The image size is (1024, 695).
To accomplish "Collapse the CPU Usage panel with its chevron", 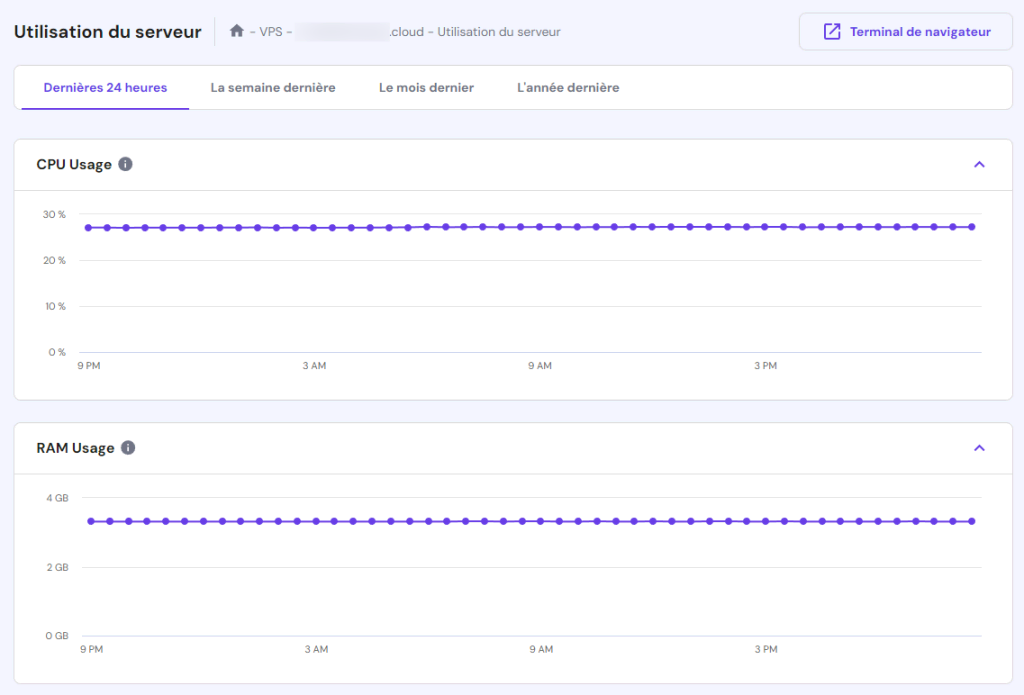I will [x=979, y=164].
